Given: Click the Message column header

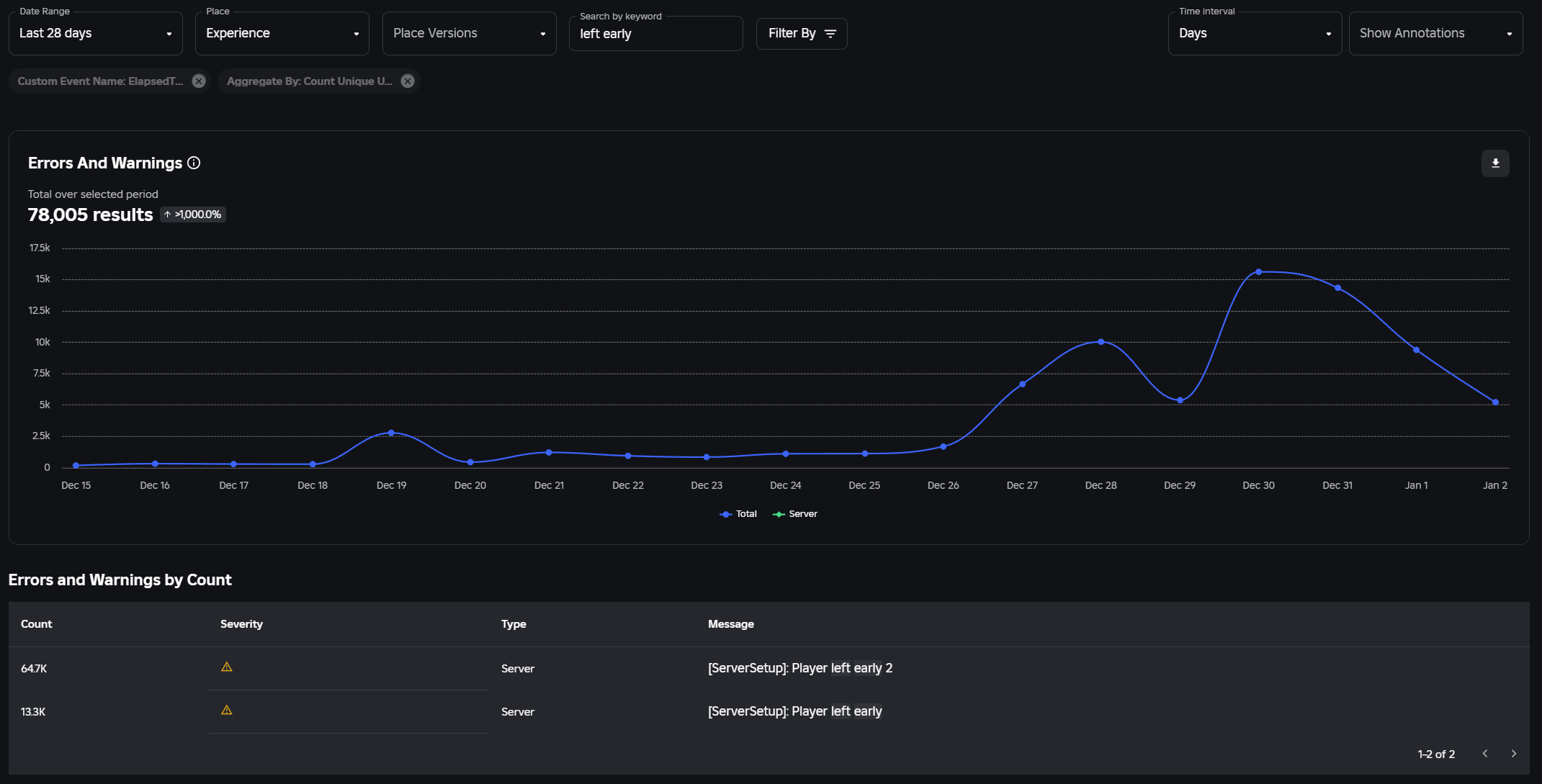Looking at the screenshot, I should (x=731, y=624).
